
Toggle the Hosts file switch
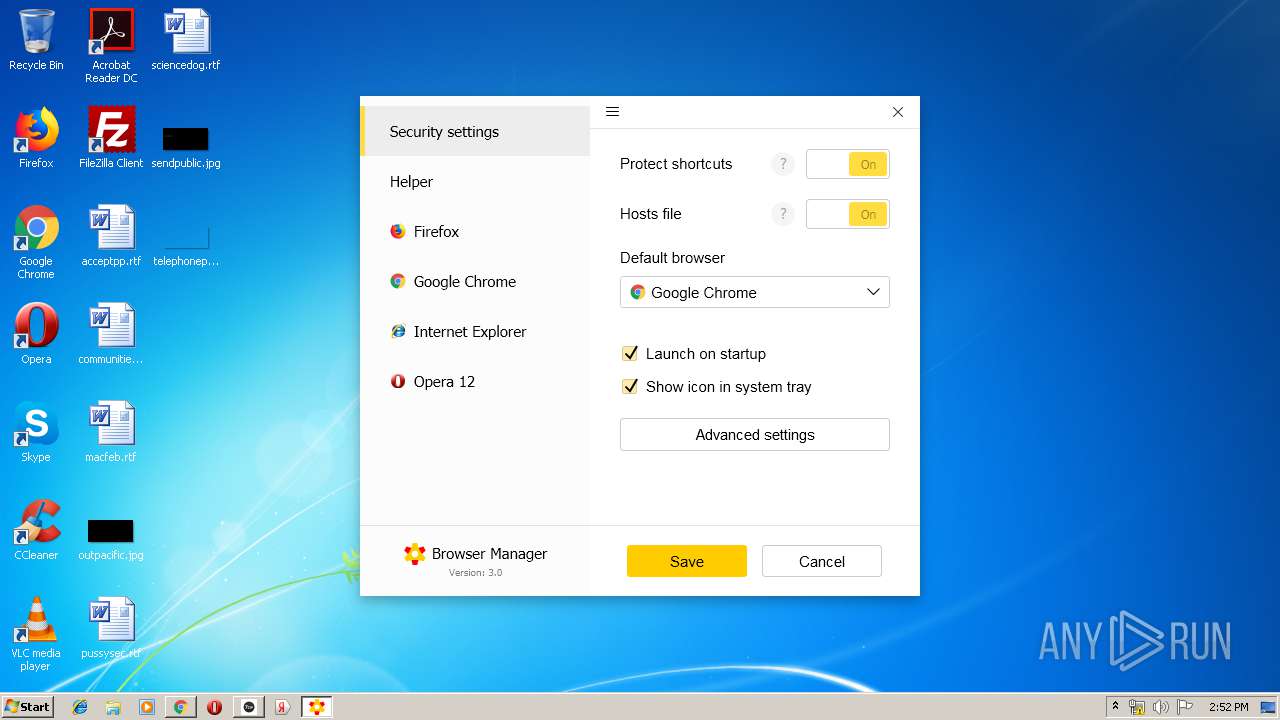click(x=848, y=214)
